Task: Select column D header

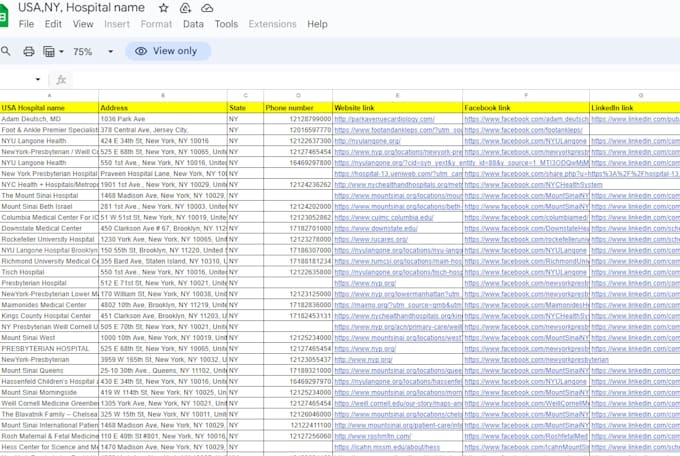Action: point(298,95)
